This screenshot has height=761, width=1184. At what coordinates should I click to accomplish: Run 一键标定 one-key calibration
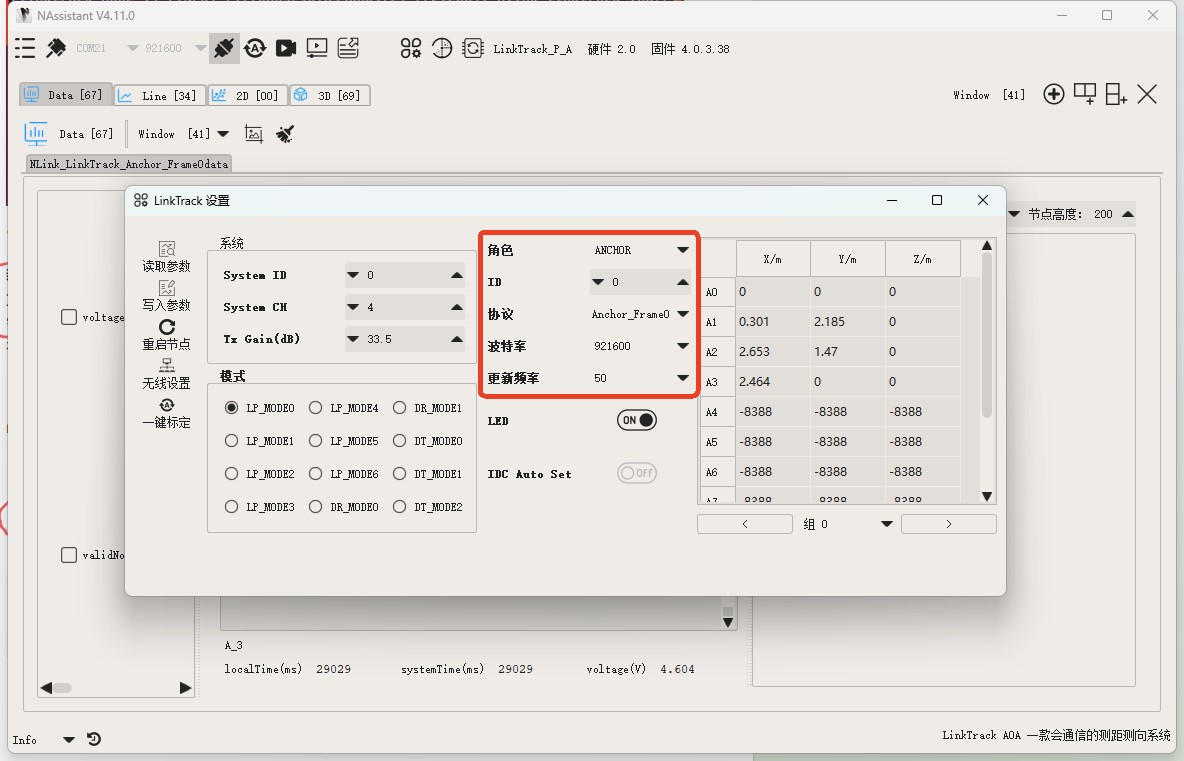(166, 405)
